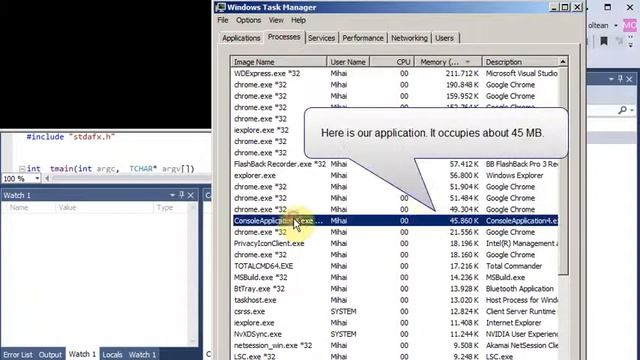Click the search magnifier icon in Visual Studio
640x360 pixels.
tap(622, 110)
